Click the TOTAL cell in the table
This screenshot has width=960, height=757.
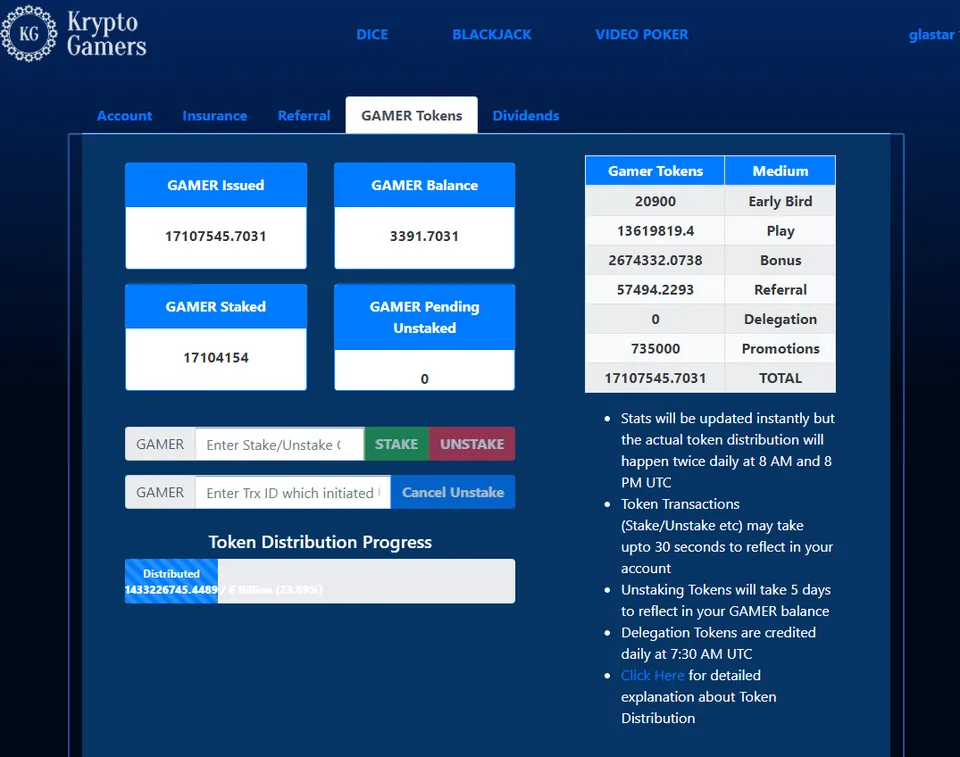(x=780, y=378)
